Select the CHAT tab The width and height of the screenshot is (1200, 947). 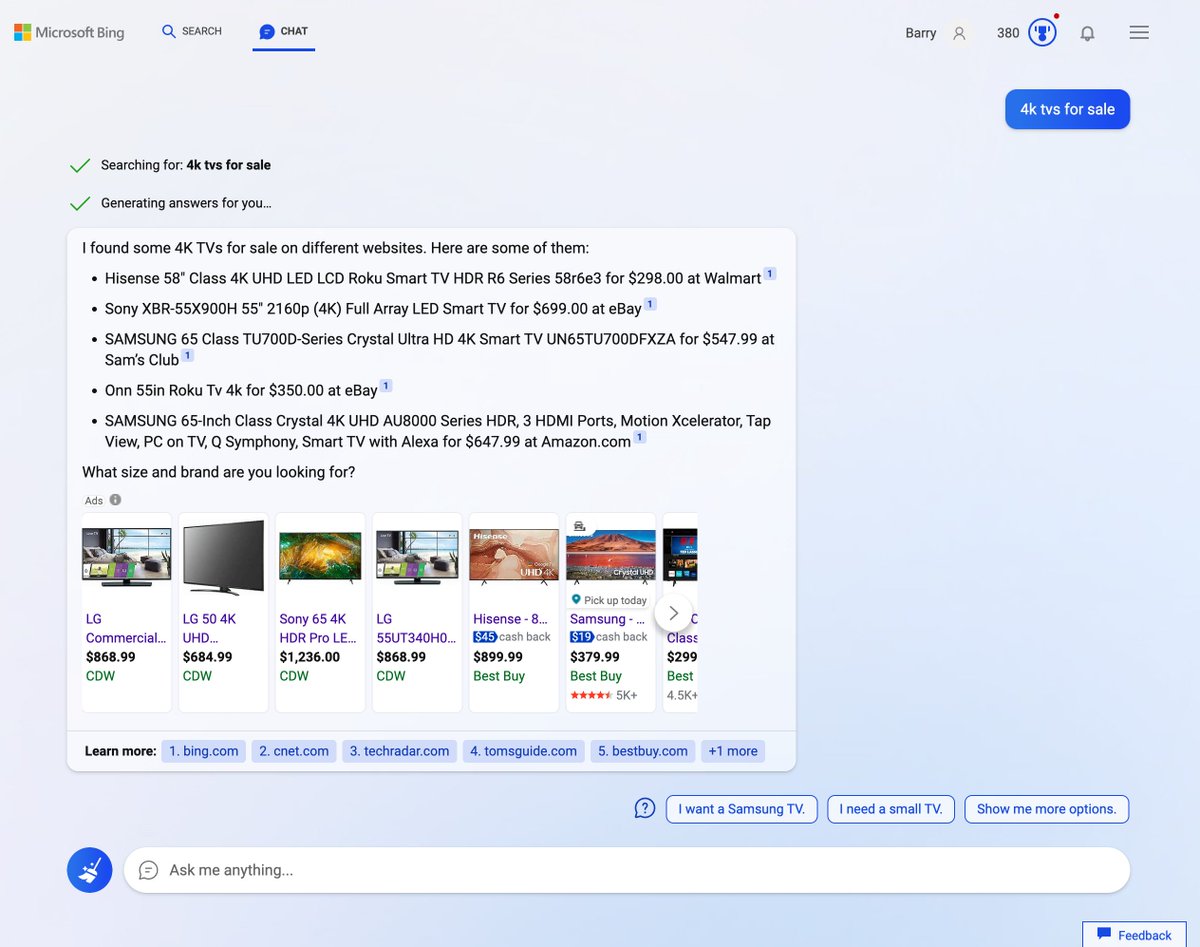[x=283, y=31]
